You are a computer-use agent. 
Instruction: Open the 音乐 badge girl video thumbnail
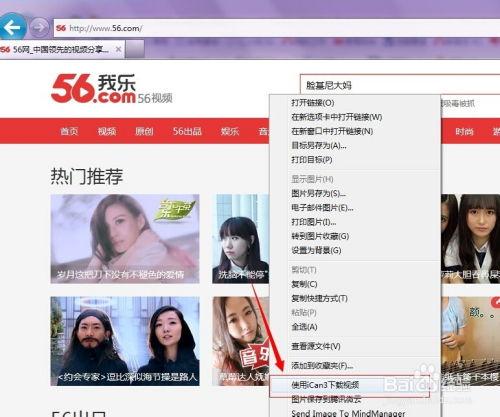pos(241,341)
